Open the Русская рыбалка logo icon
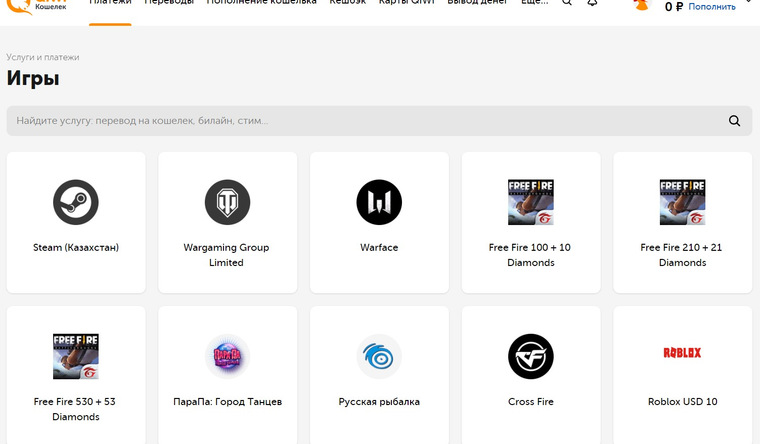The height and width of the screenshot is (444, 760). click(379, 356)
